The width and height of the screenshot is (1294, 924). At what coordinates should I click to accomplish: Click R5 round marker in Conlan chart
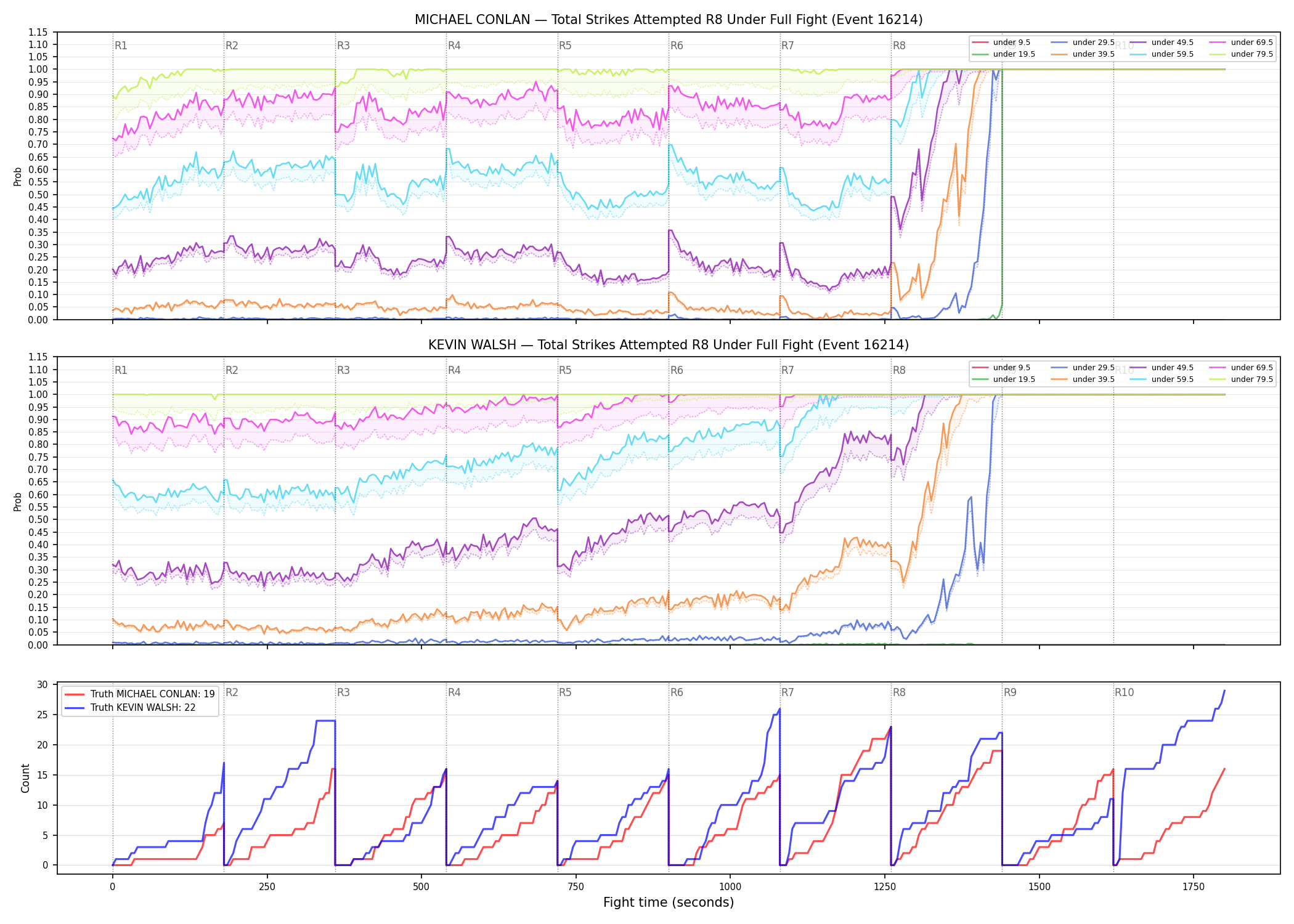(565, 46)
